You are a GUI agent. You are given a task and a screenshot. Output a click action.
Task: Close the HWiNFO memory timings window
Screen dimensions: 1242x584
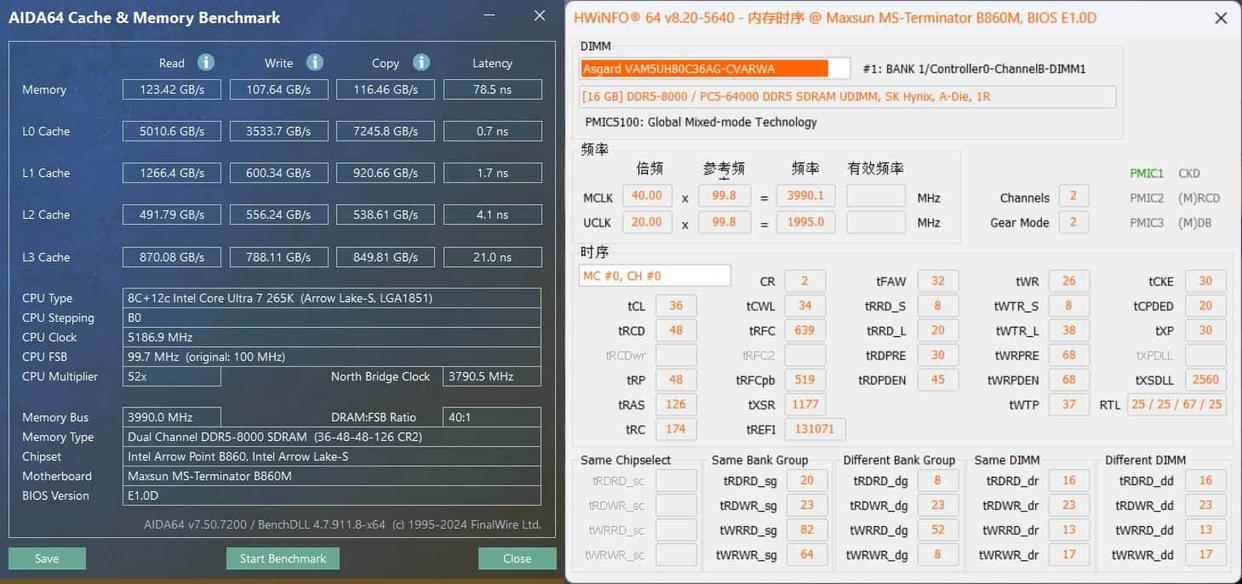[1221, 18]
